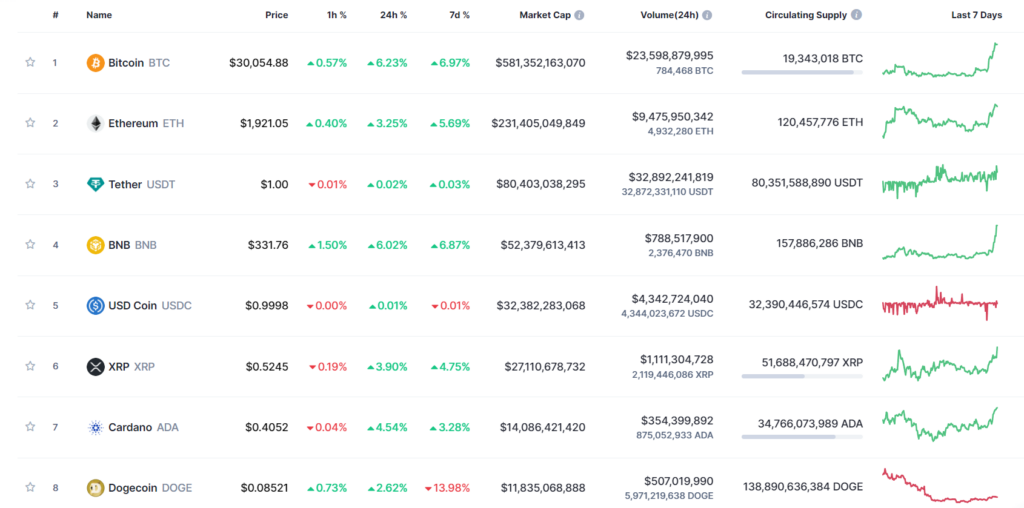Toggle the watchlist star for Bitcoin

pos(30,62)
